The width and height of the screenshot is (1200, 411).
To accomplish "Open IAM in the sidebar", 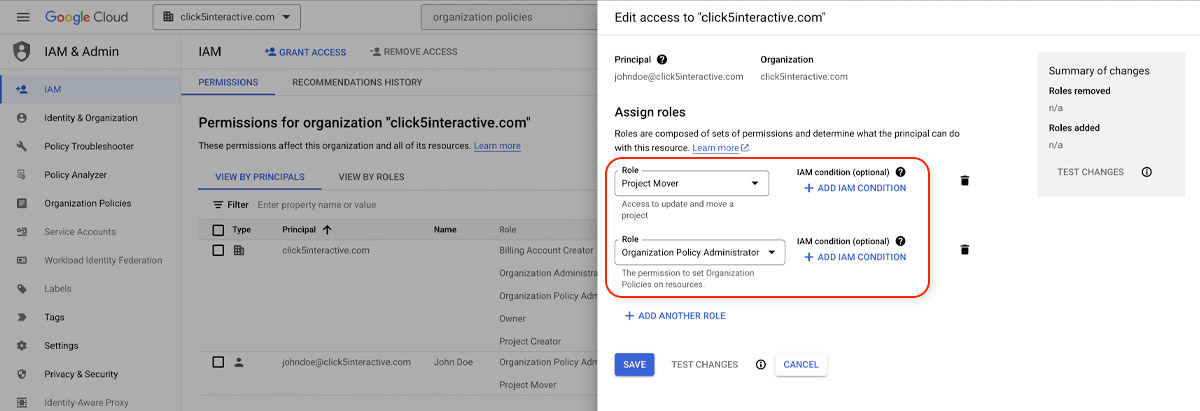I will click(90, 89).
